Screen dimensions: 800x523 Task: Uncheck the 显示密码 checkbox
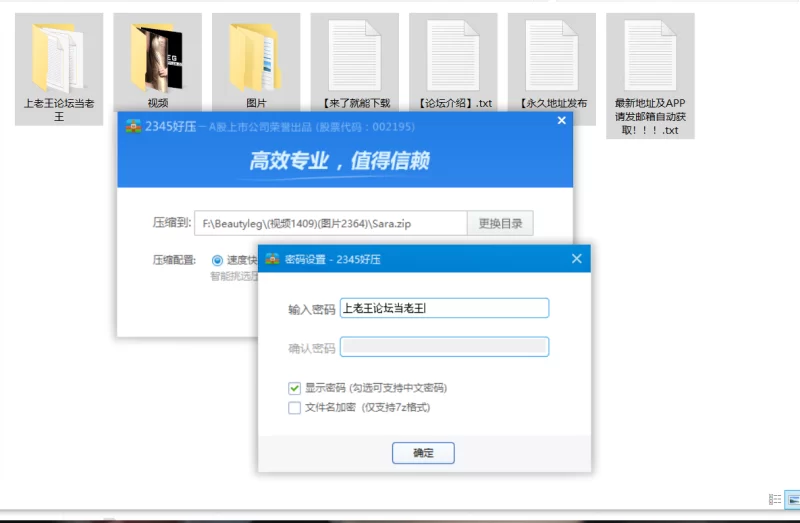294,388
